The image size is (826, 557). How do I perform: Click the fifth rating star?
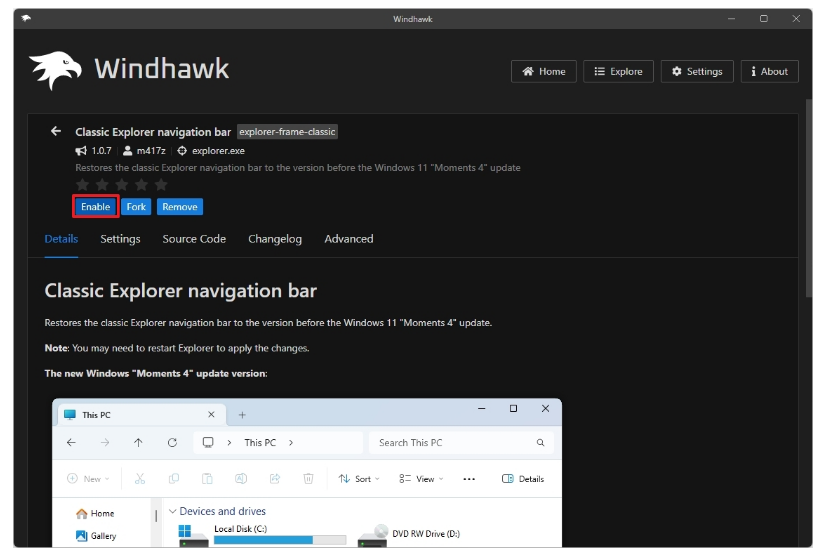(x=161, y=185)
